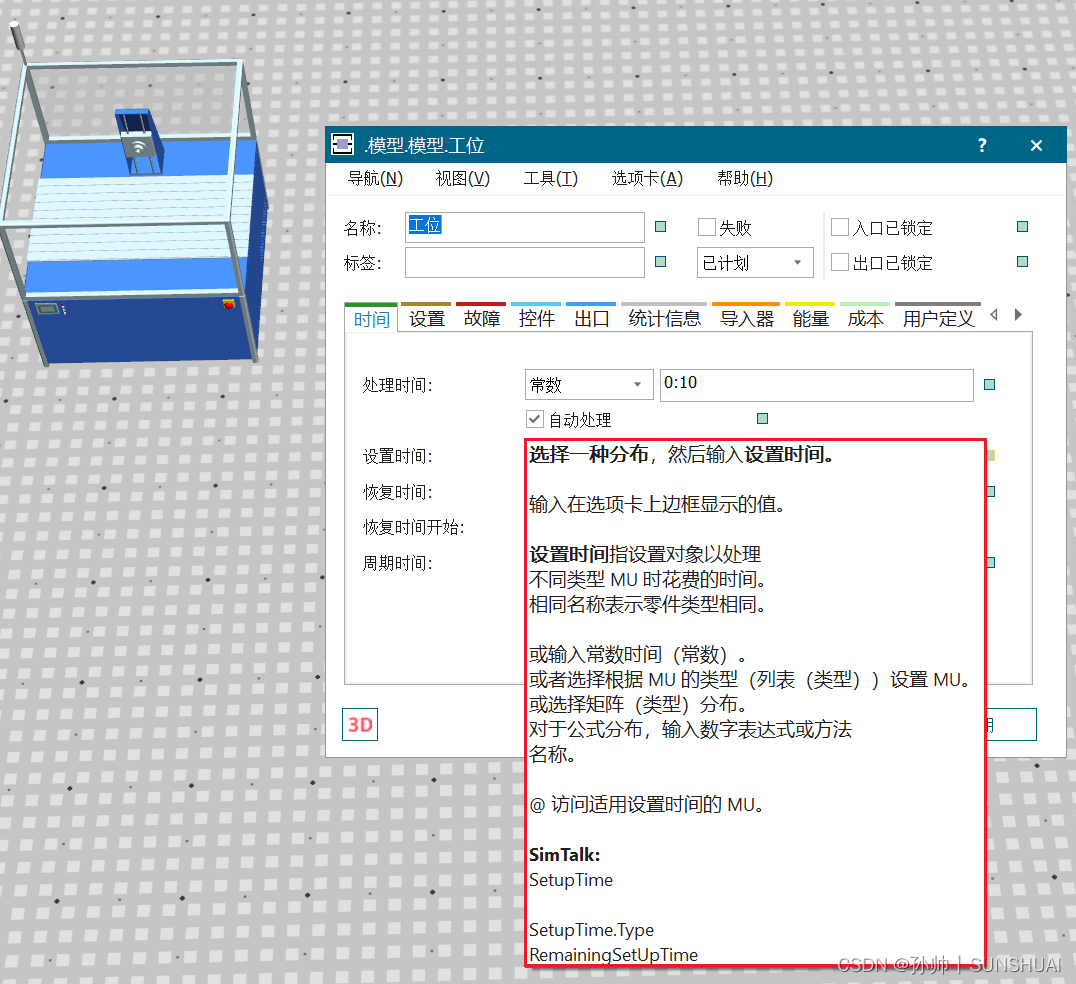Image resolution: width=1076 pixels, height=984 pixels.
Task: Check the 入口已锁定 checkbox
Action: coord(839,227)
